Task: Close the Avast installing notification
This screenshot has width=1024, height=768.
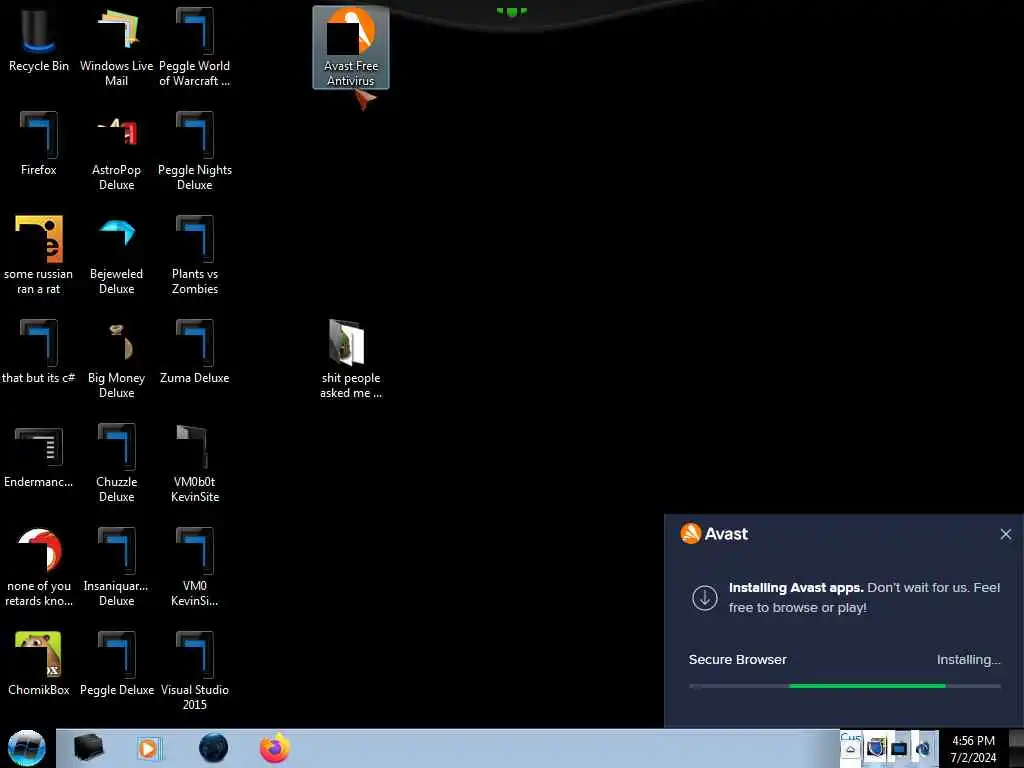Action: point(1006,534)
